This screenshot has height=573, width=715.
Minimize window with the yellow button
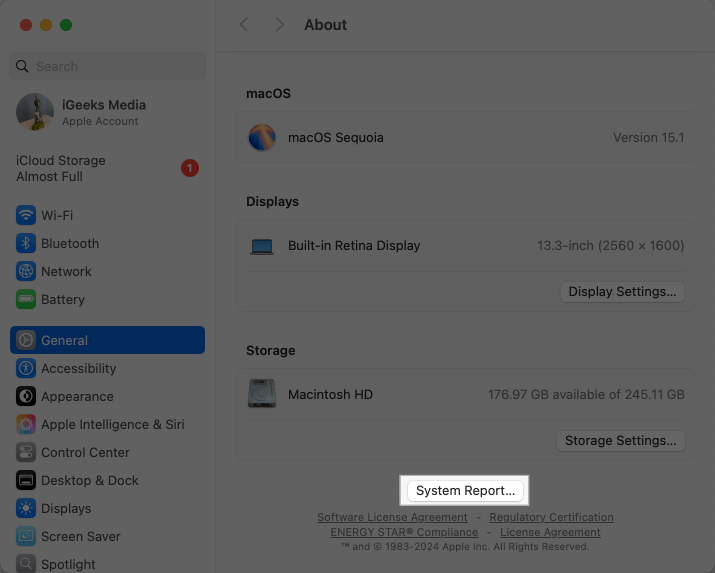point(46,25)
